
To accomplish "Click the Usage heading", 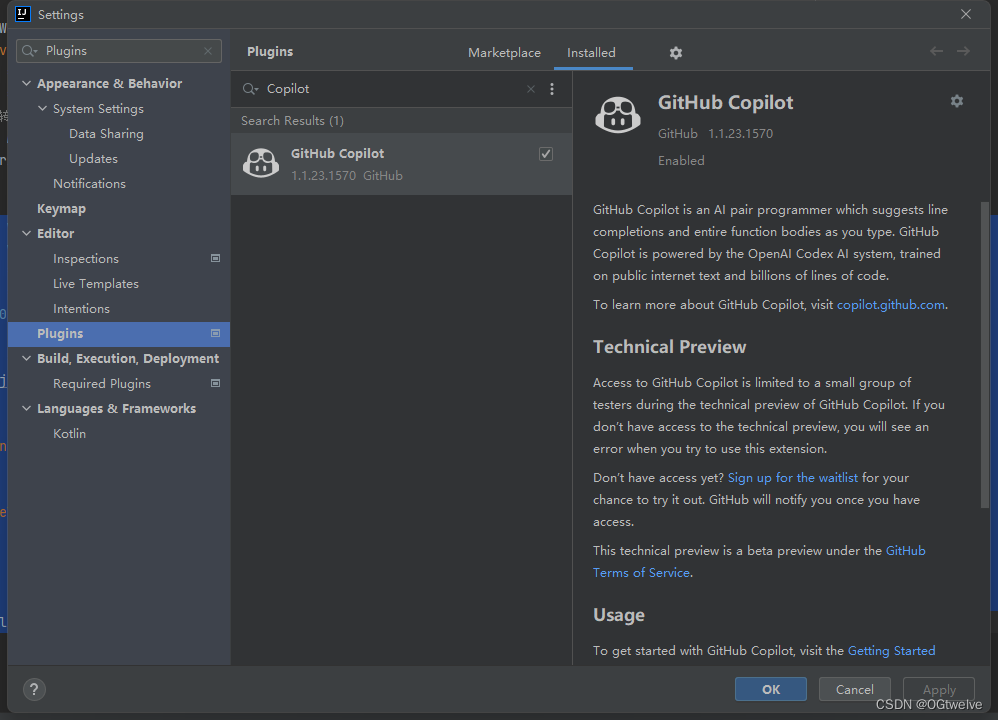I will [x=619, y=615].
